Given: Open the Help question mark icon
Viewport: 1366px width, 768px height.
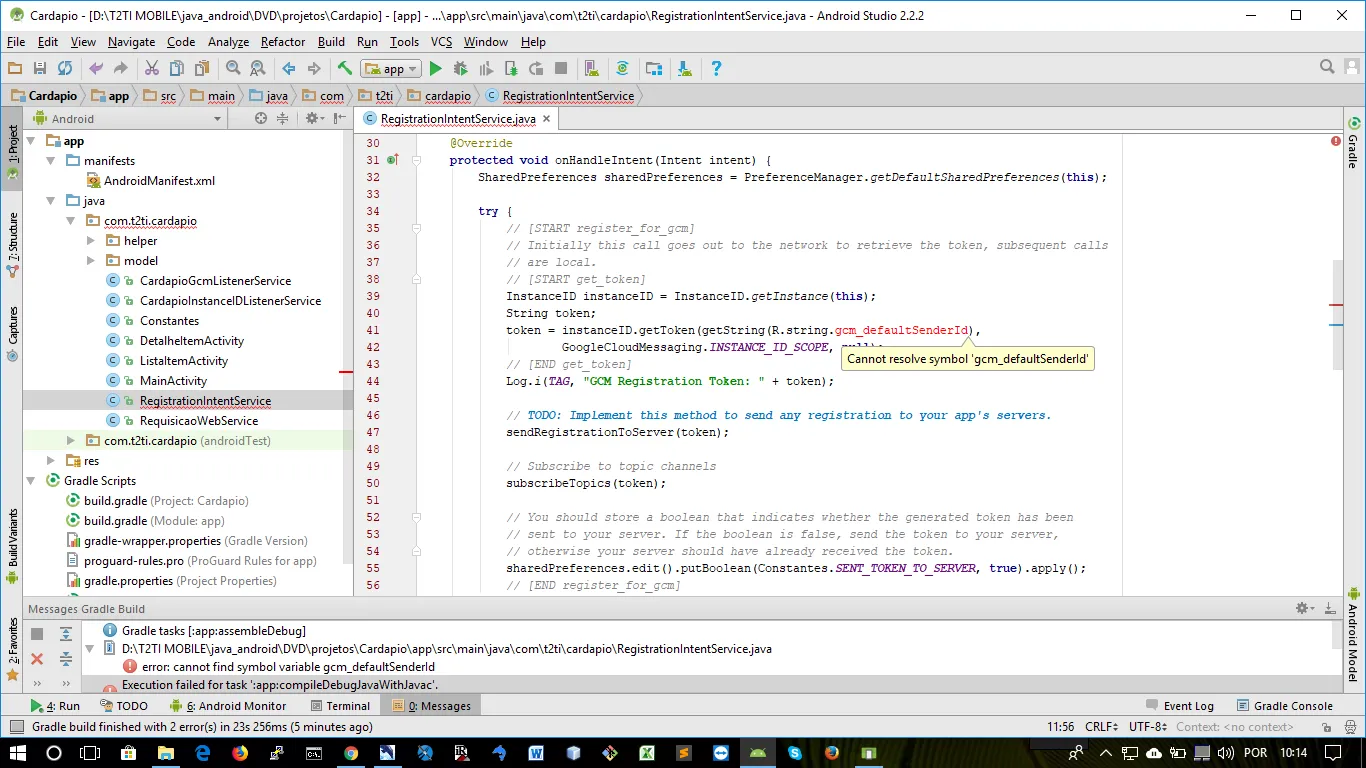Looking at the screenshot, I should [x=716, y=69].
